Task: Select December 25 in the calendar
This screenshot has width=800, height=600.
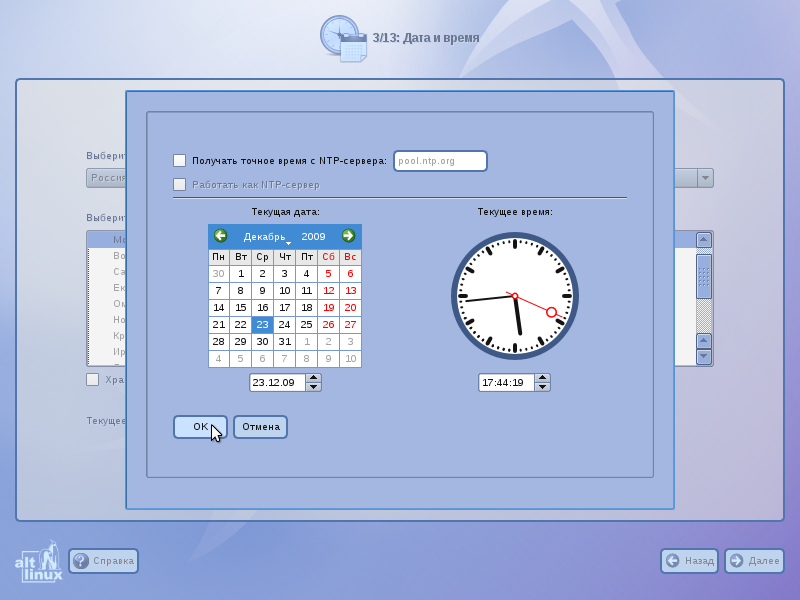Action: (306, 324)
